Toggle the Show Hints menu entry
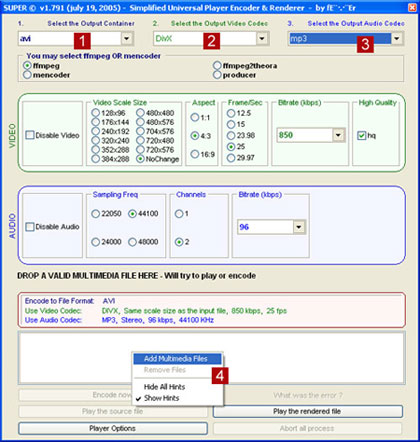Screen dimensions: 420x442 [177, 398]
